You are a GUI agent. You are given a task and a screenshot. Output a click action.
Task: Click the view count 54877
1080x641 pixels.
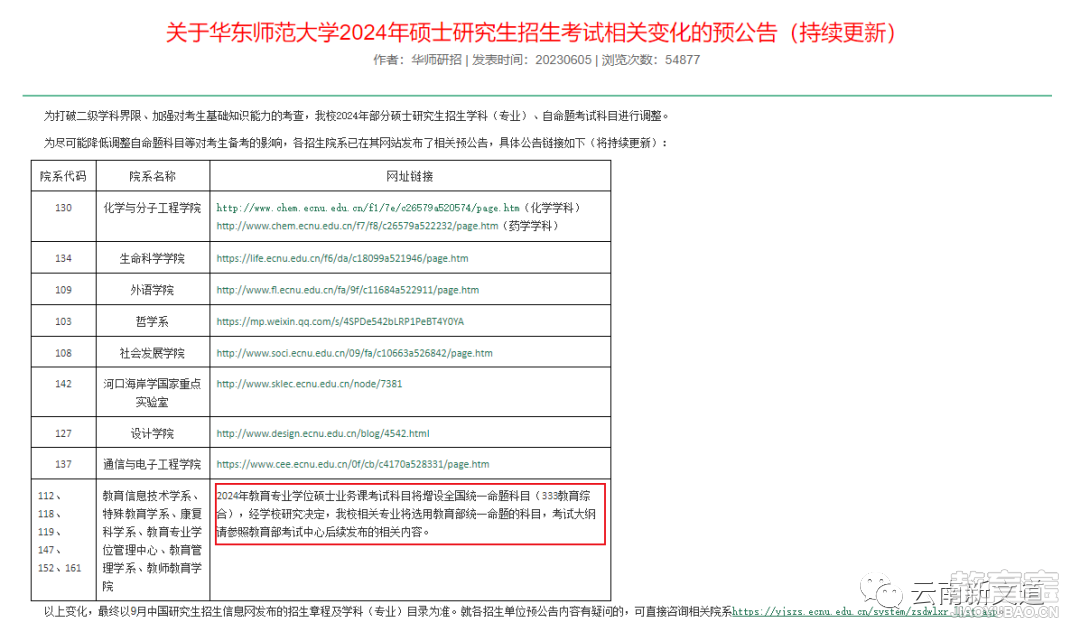(x=682, y=60)
